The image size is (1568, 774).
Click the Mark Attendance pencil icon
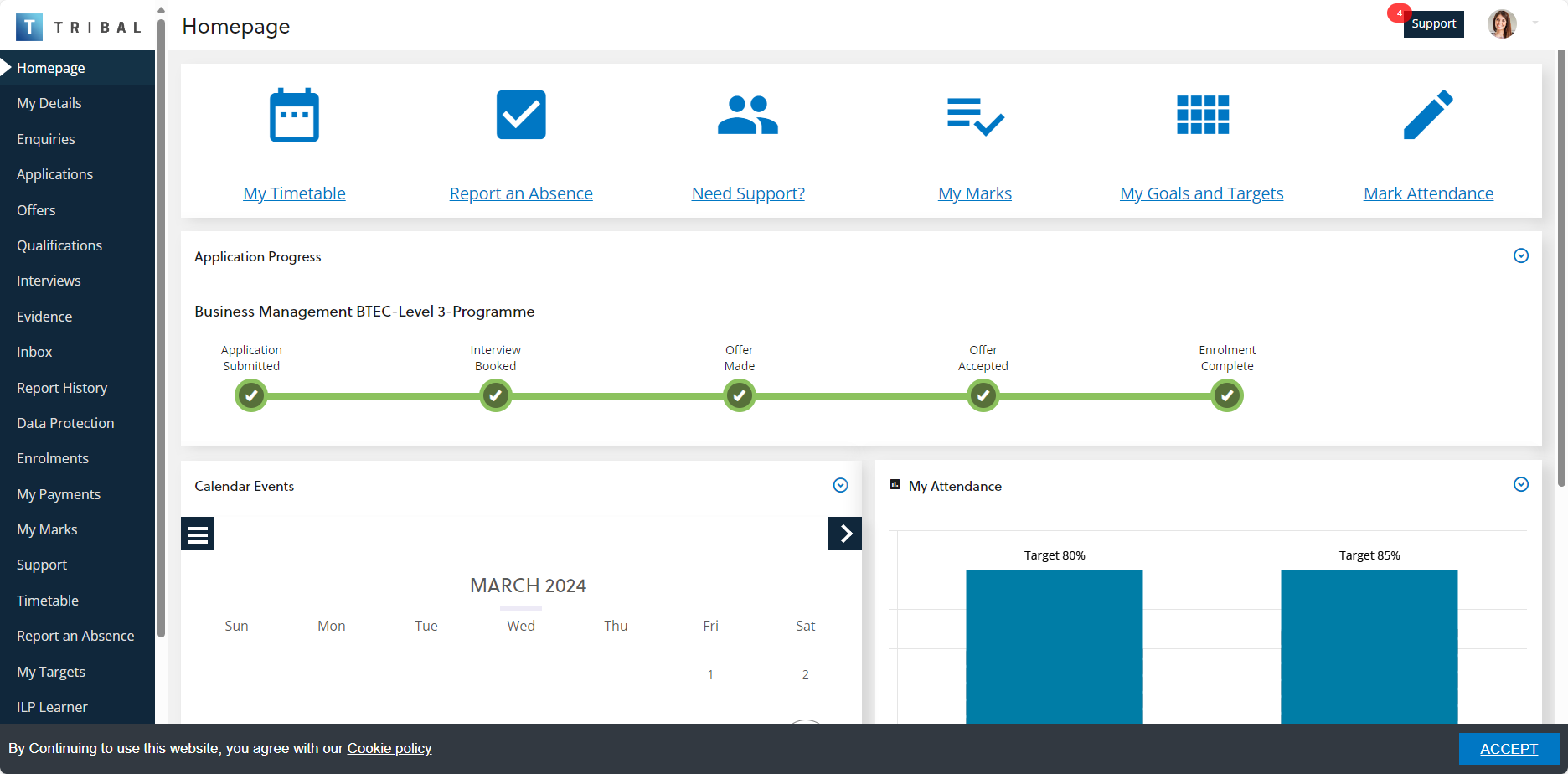pyautogui.click(x=1428, y=115)
